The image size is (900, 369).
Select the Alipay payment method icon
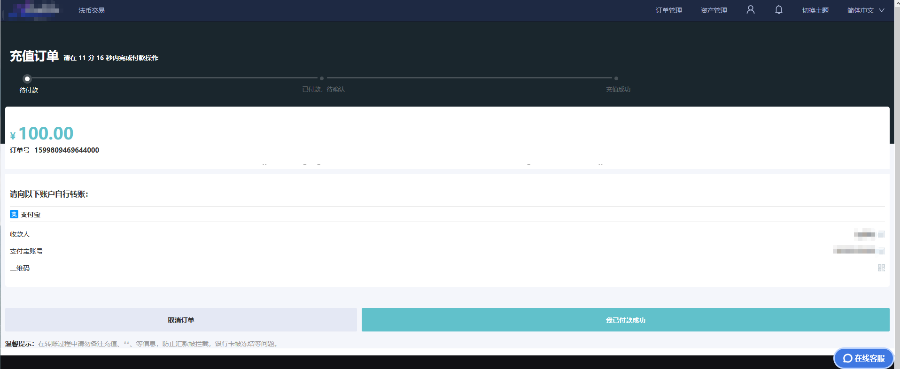coord(14,214)
